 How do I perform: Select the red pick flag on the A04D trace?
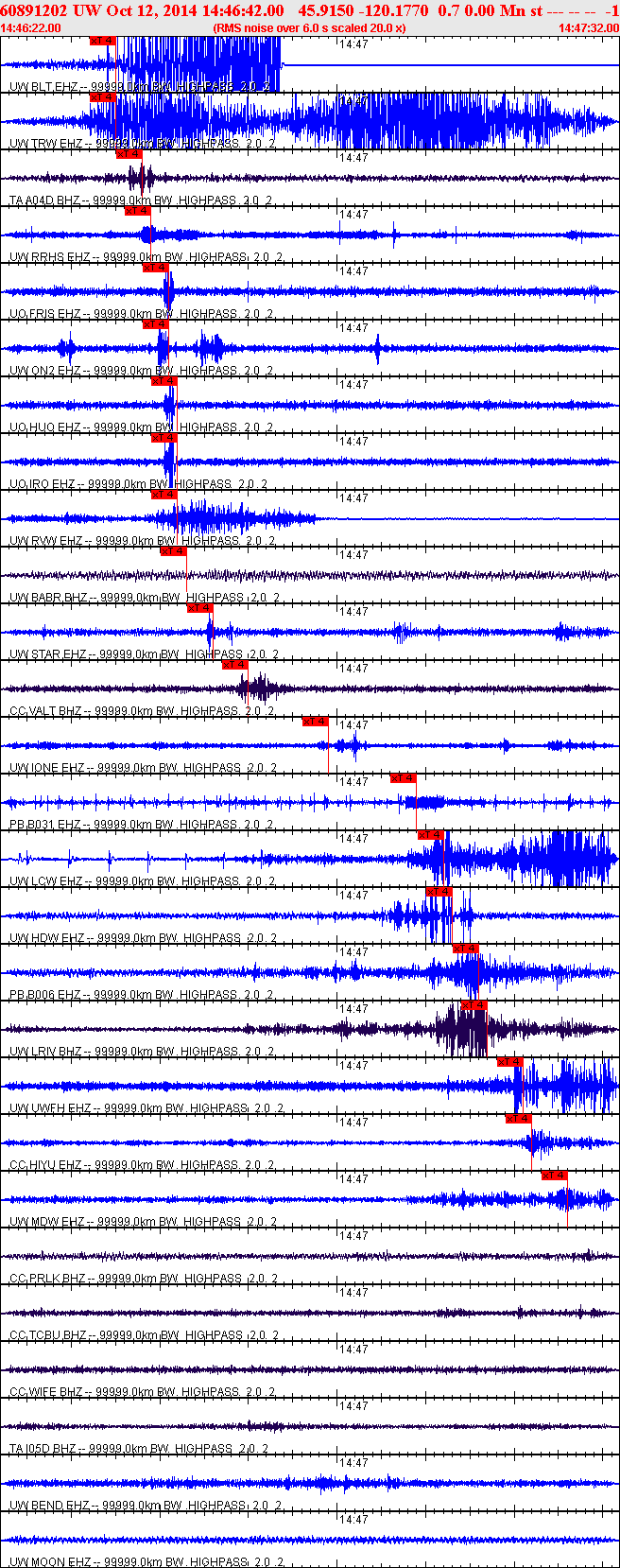[x=129, y=154]
